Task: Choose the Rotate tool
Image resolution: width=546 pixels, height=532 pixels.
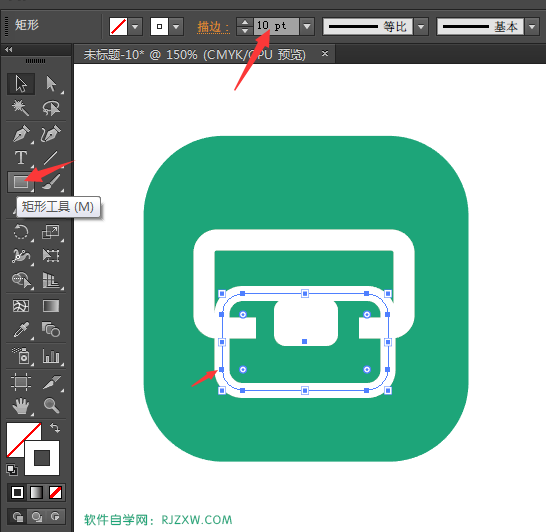Action: click(21, 232)
